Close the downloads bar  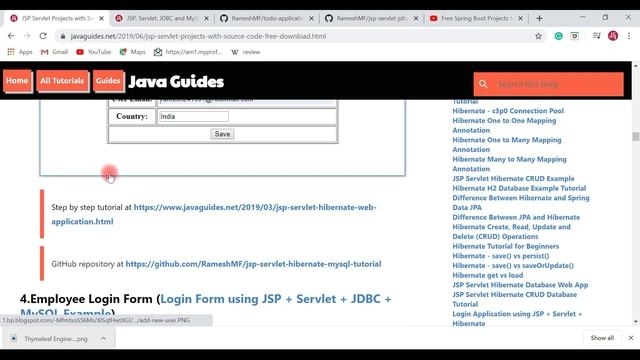pos(631,338)
